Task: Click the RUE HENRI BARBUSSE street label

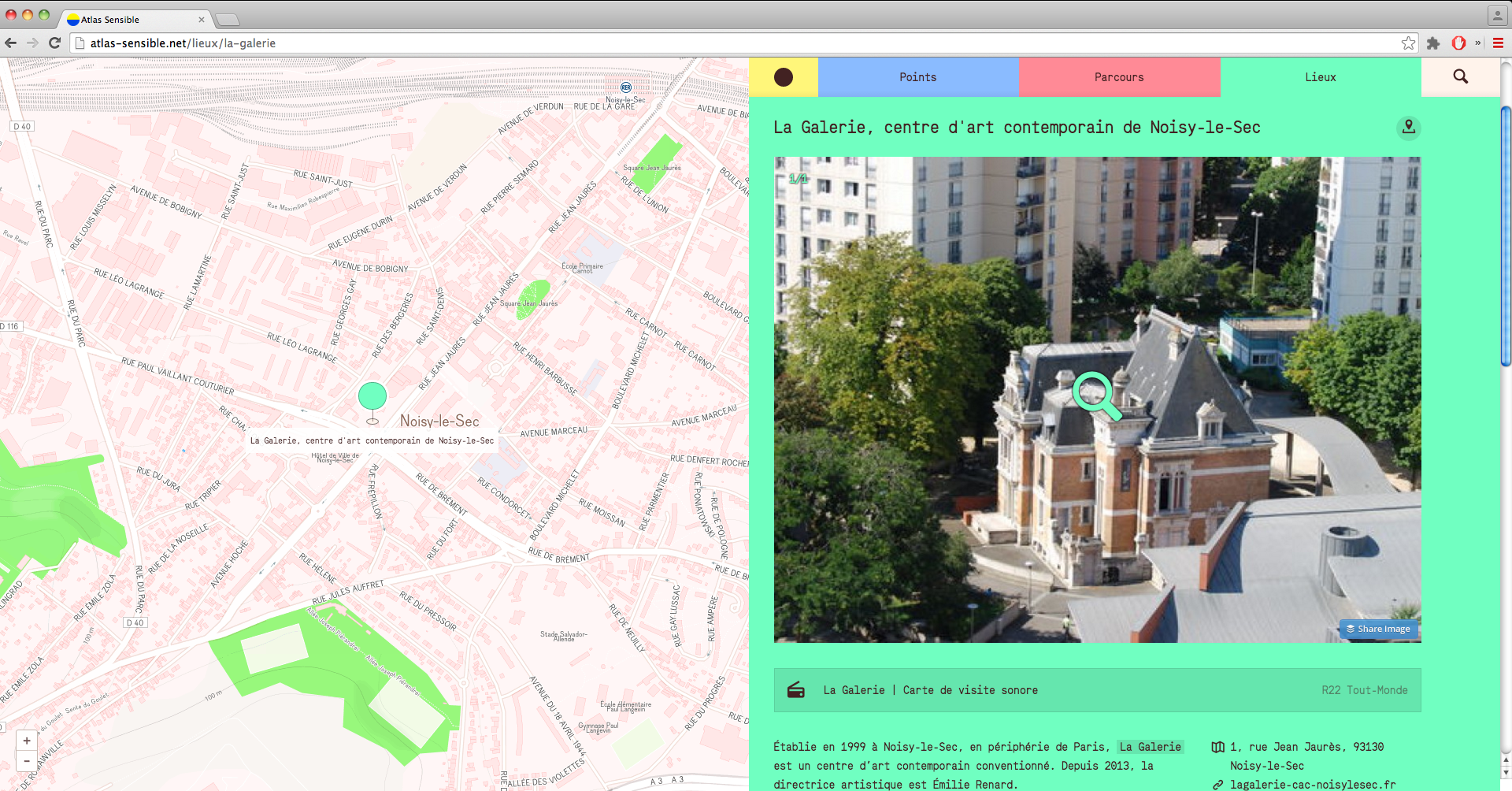Action: tap(545, 369)
